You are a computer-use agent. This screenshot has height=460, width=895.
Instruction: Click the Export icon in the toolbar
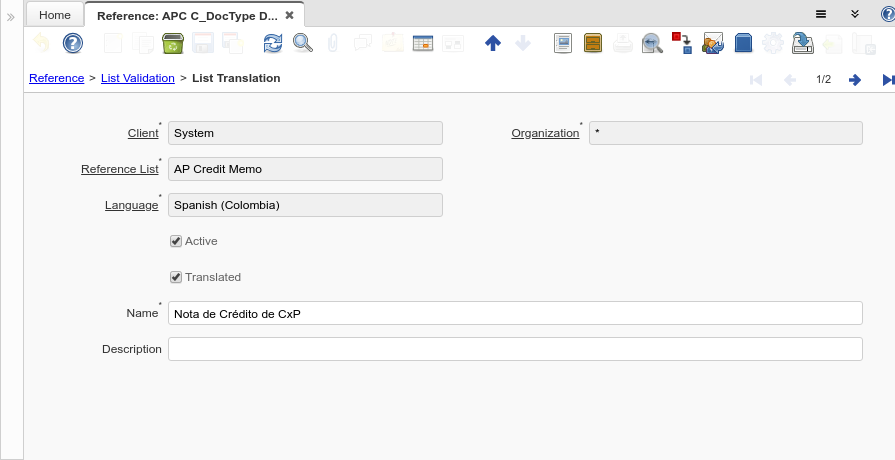tap(802, 43)
